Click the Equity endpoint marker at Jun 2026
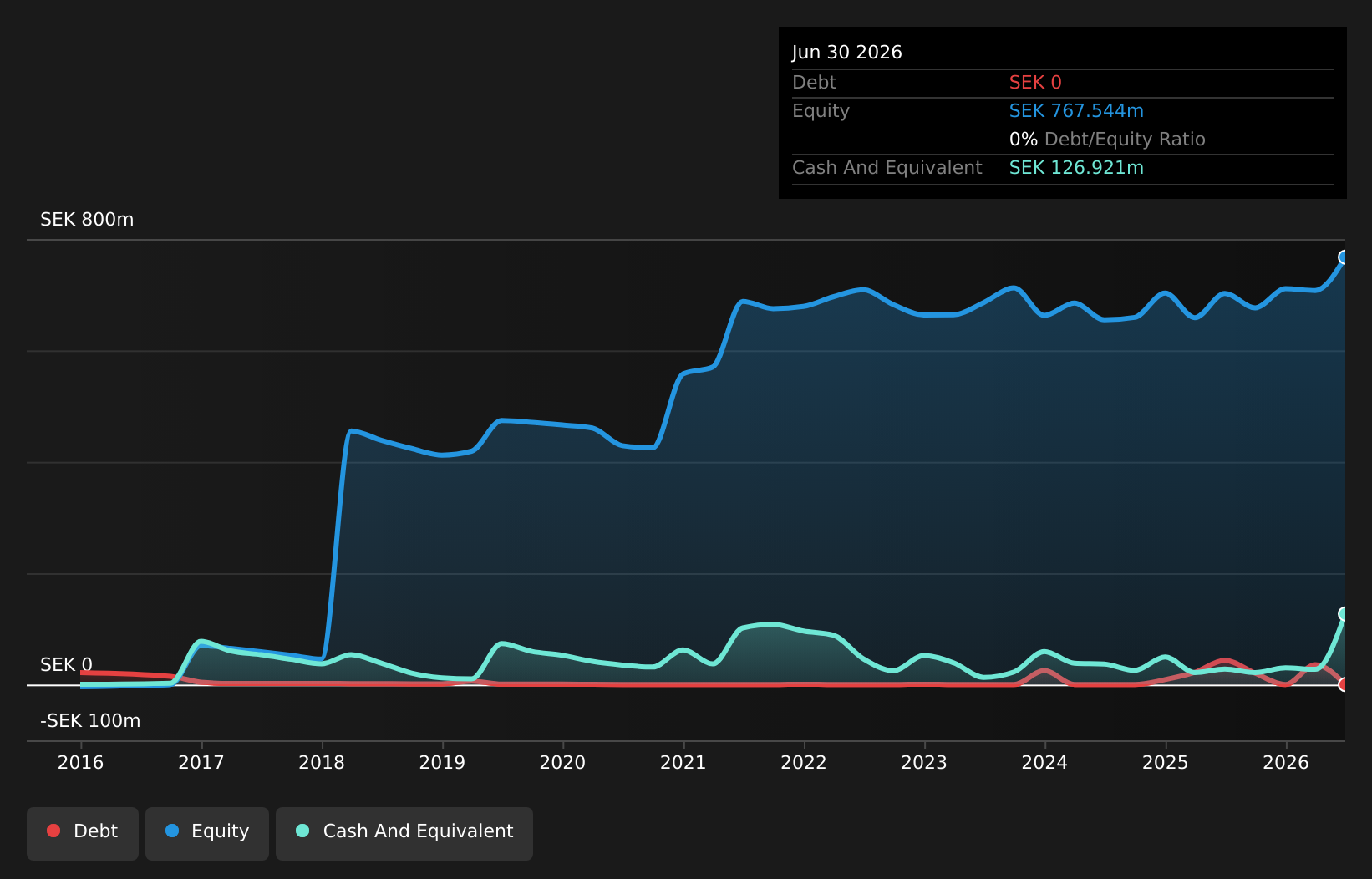The image size is (1372, 879). click(x=1344, y=257)
